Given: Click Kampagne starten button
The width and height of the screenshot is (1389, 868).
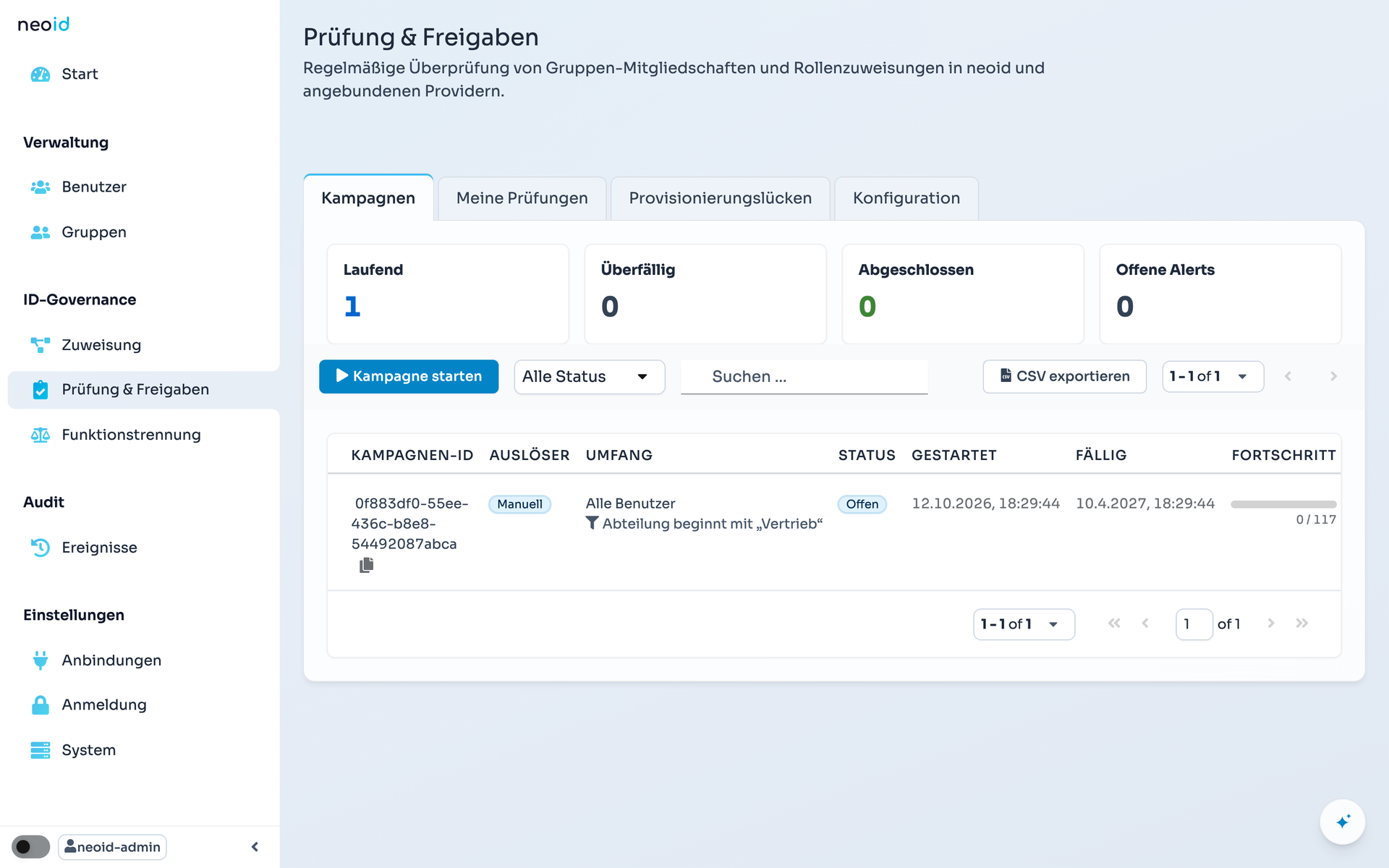Looking at the screenshot, I should point(409,376).
